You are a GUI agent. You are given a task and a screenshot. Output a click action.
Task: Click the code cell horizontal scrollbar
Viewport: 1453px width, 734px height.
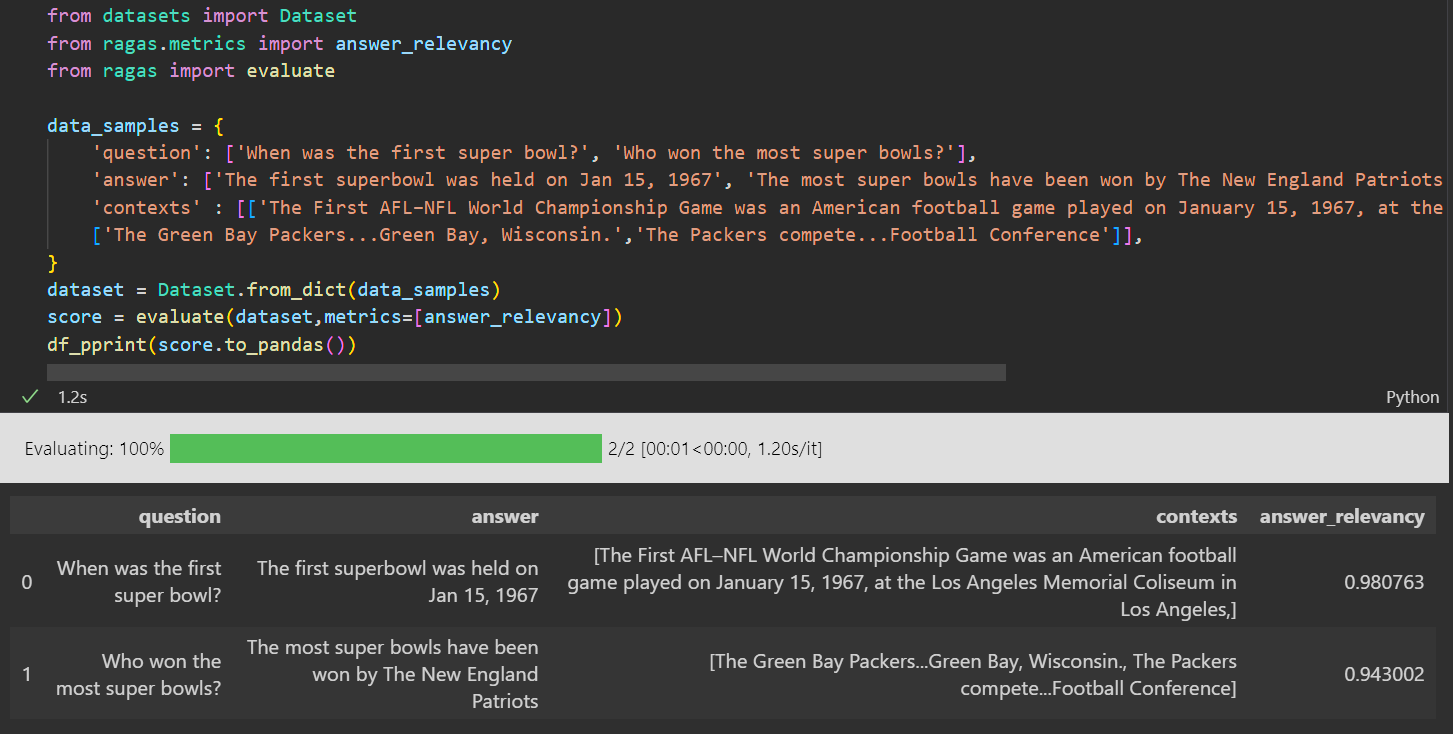526,372
